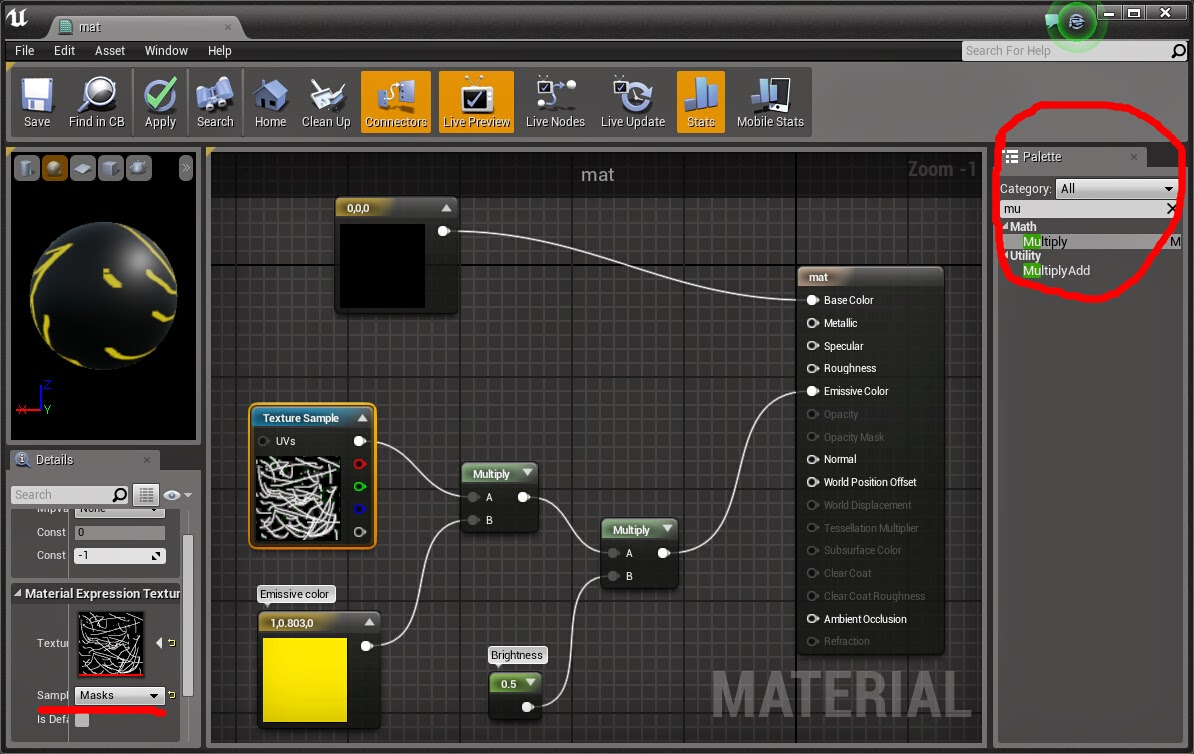Viewport: 1194px width, 754px height.
Task: Open the Sampler Type Masks dropdown
Action: (x=118, y=695)
